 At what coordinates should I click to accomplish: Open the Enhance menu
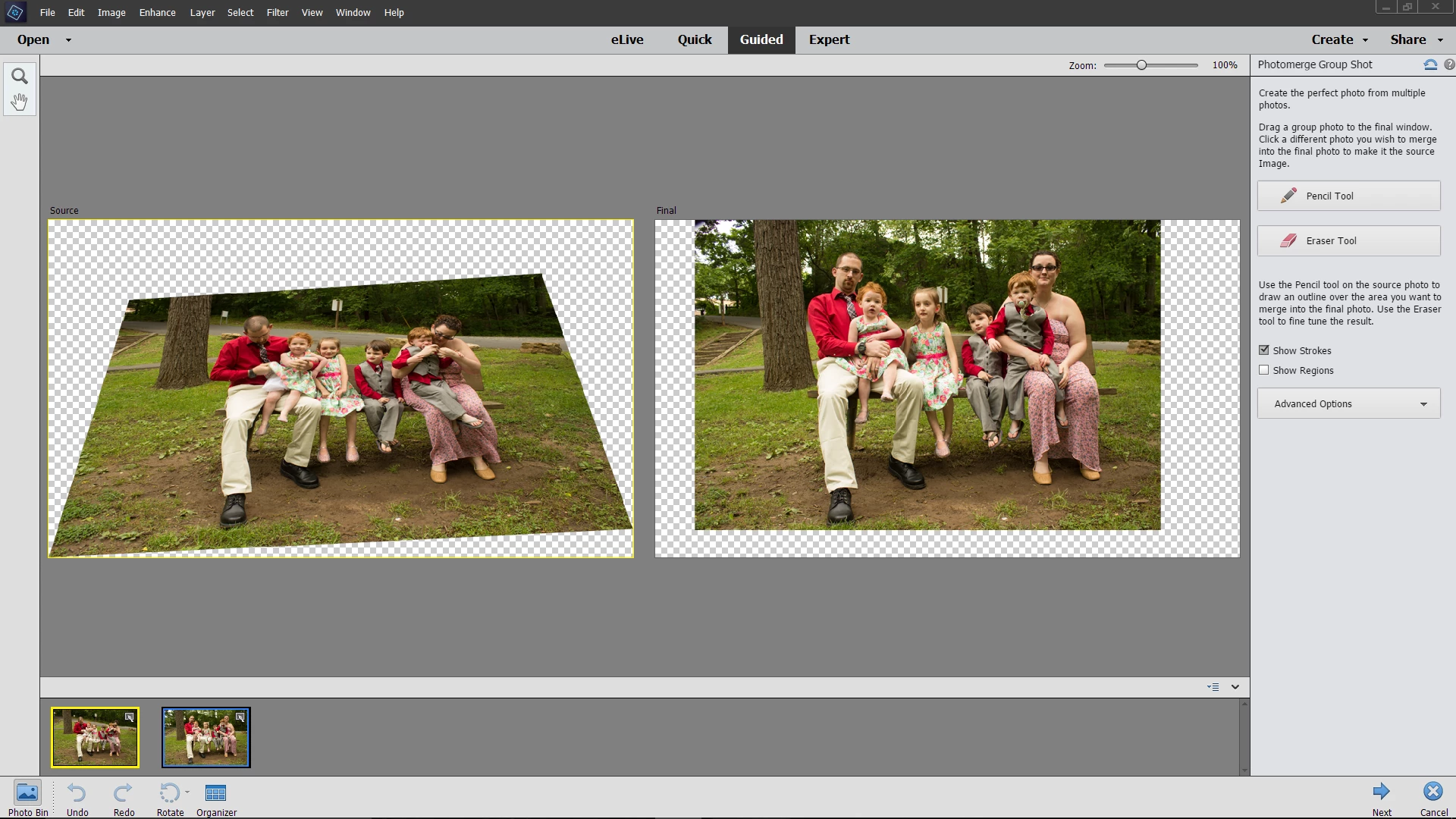pos(157,13)
